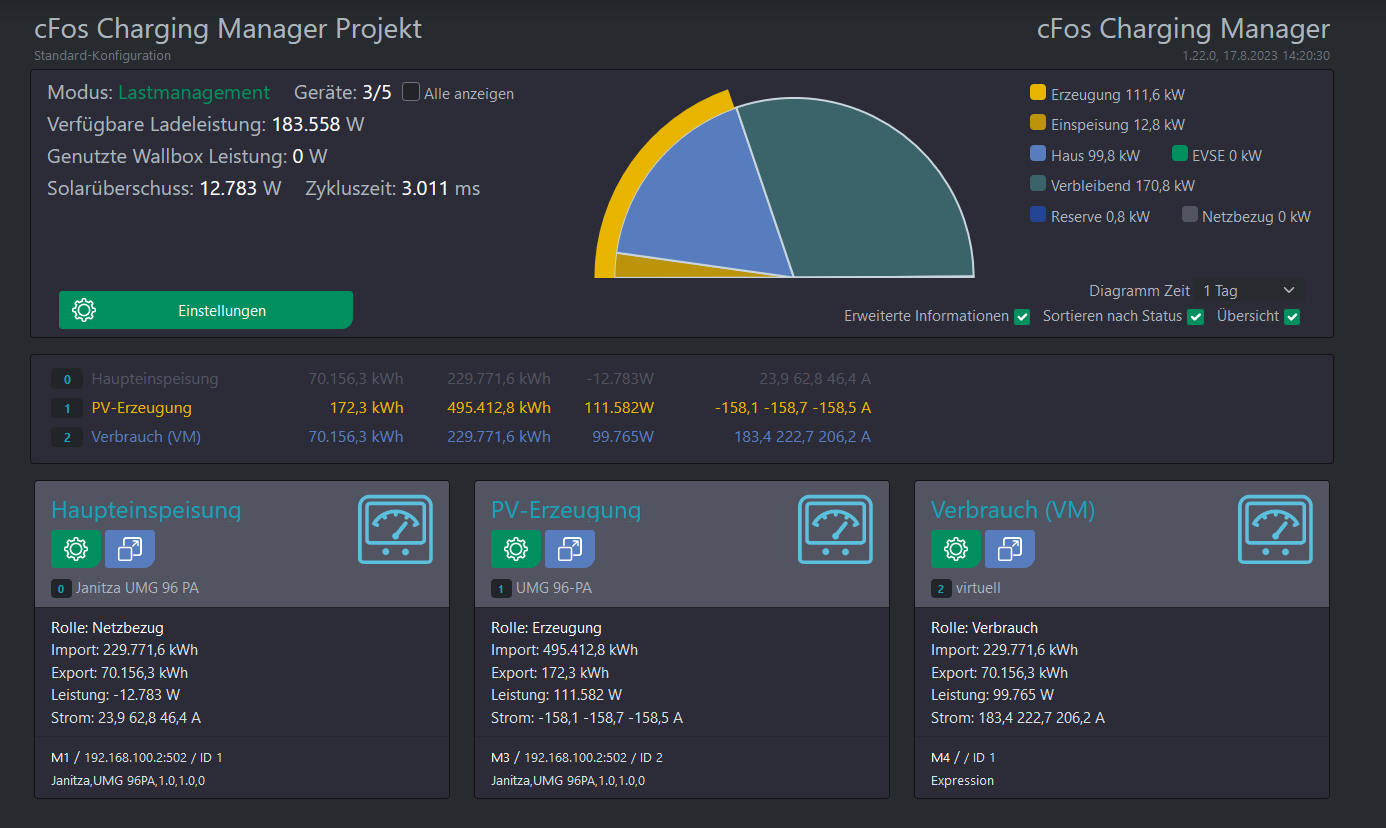Click the meter gauge icon on Haupteinspeisung

[395, 530]
